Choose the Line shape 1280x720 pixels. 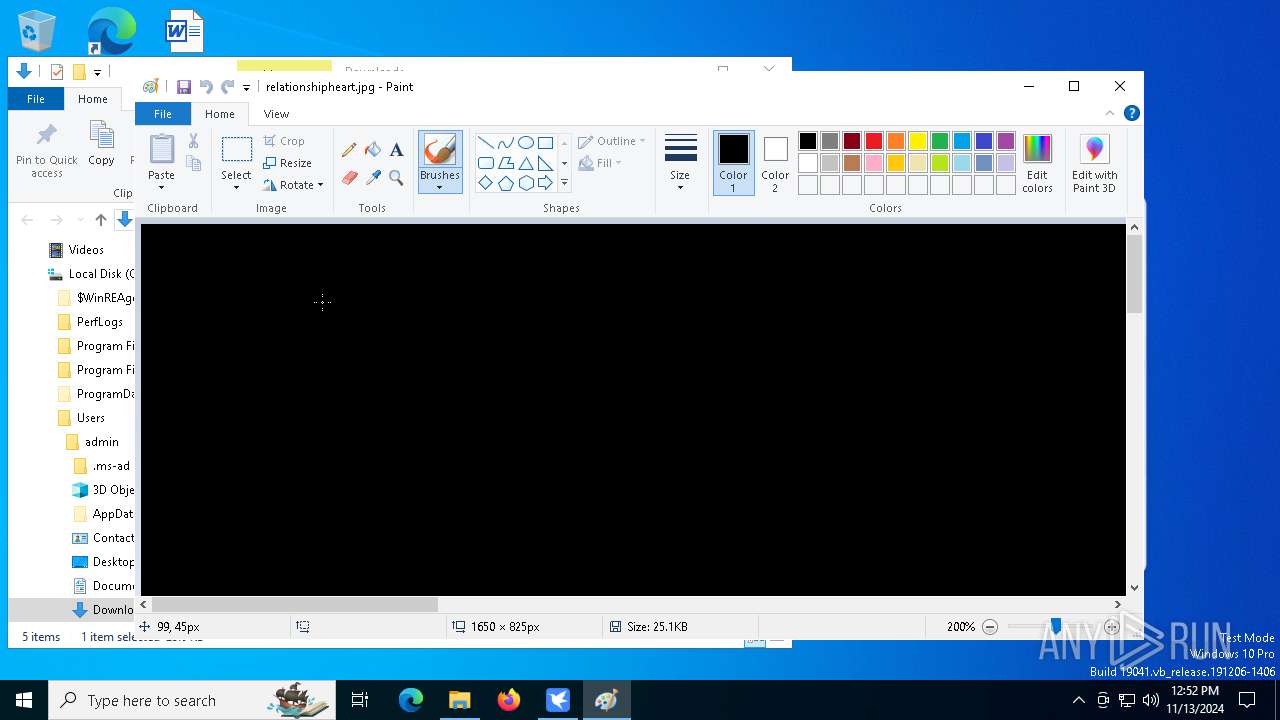[x=485, y=142]
